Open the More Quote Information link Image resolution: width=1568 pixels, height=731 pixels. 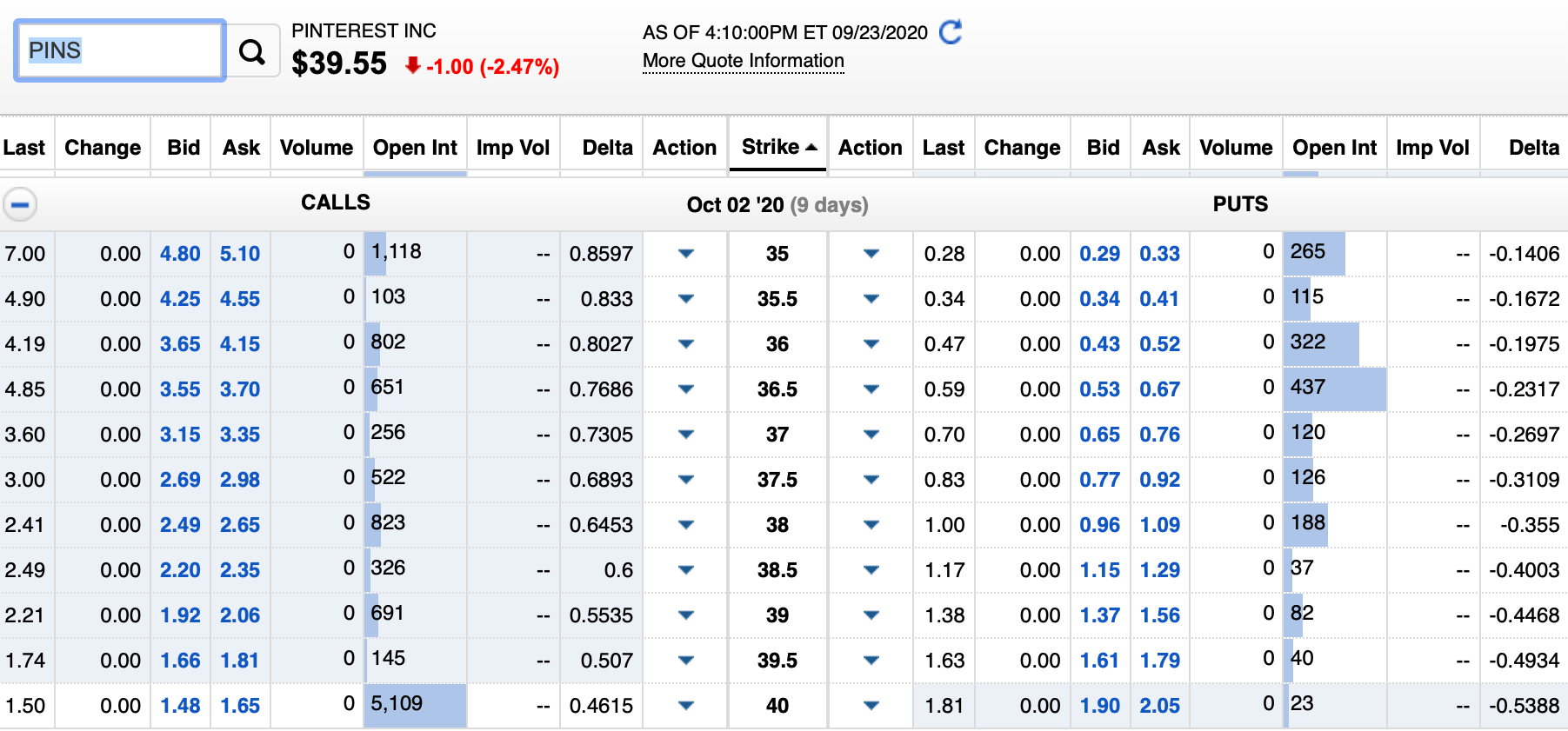pos(744,61)
